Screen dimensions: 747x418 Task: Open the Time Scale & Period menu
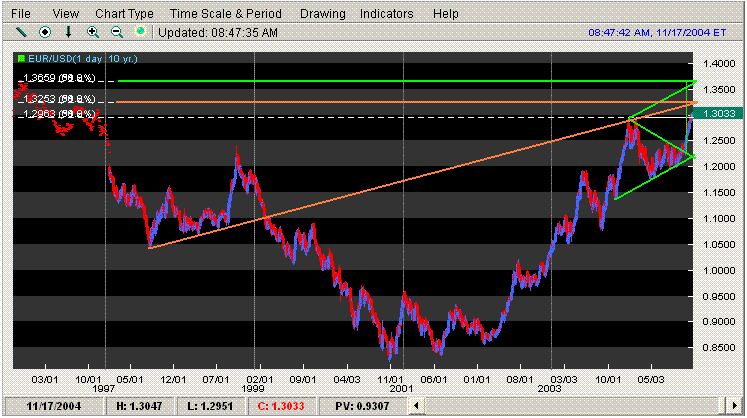[x=226, y=14]
